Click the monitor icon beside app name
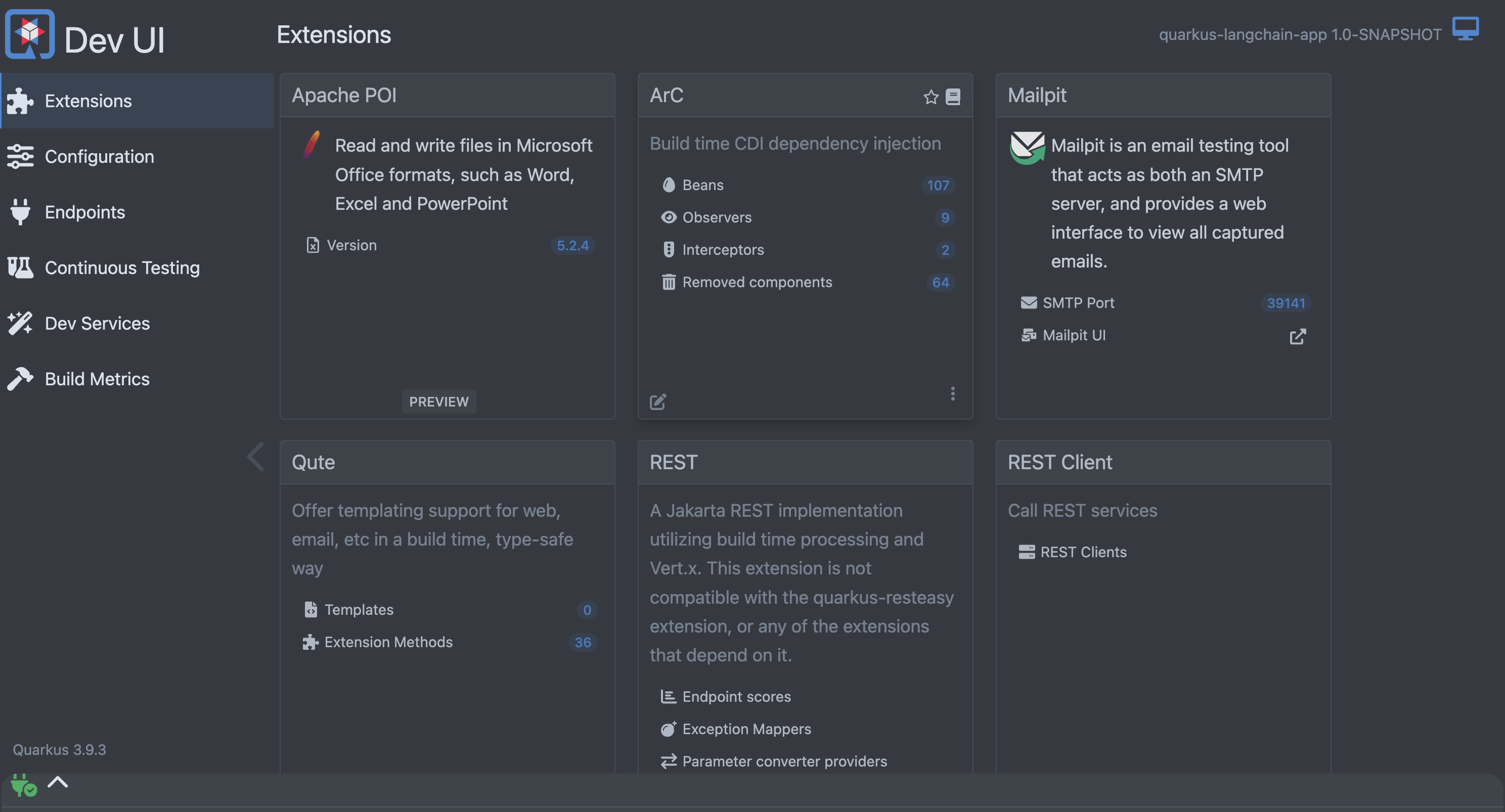Viewport: 1505px width, 812px height. tap(1465, 29)
